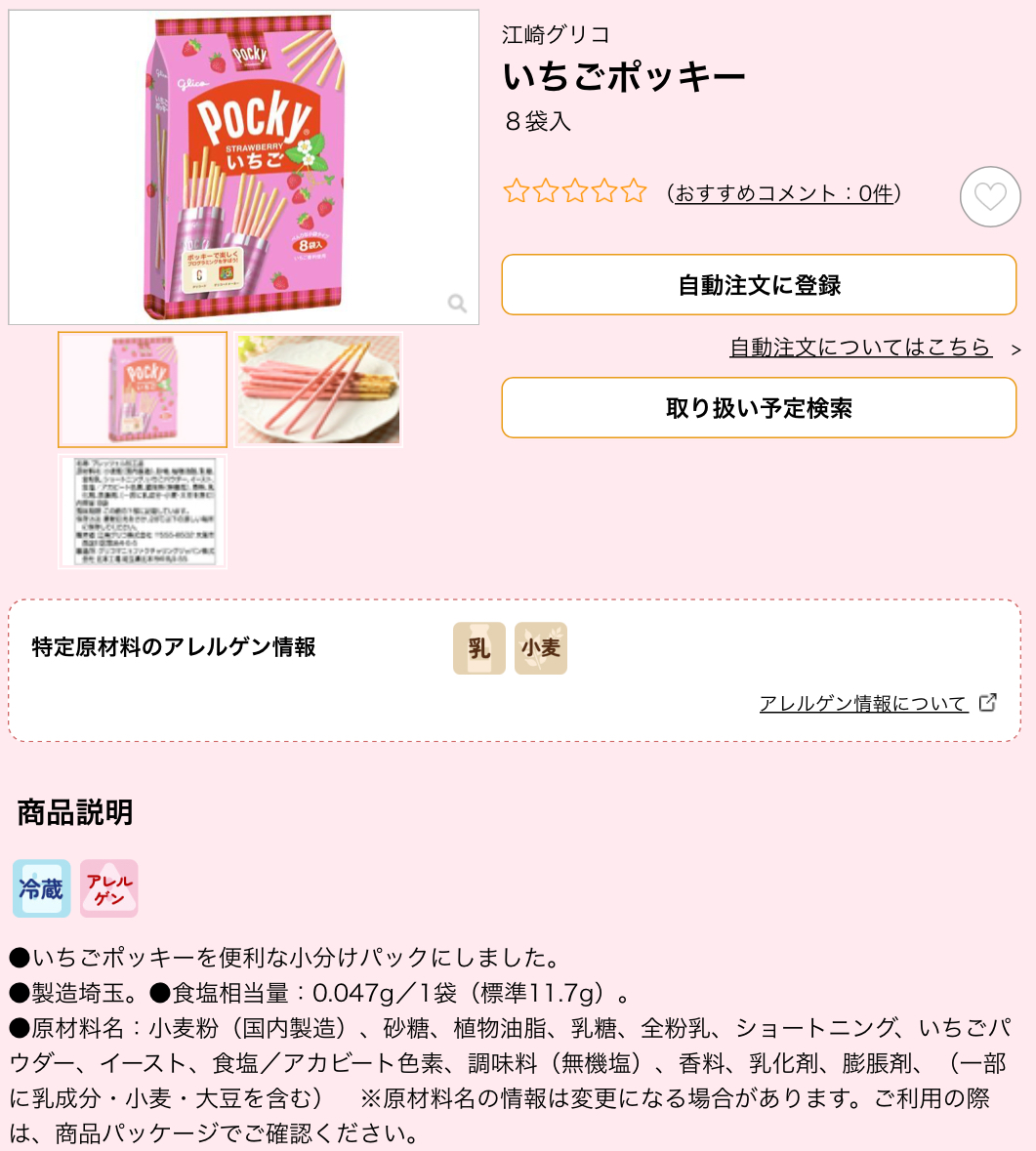The width and height of the screenshot is (1036, 1151).
Task: Select the first star rating icon
Action: tap(517, 191)
